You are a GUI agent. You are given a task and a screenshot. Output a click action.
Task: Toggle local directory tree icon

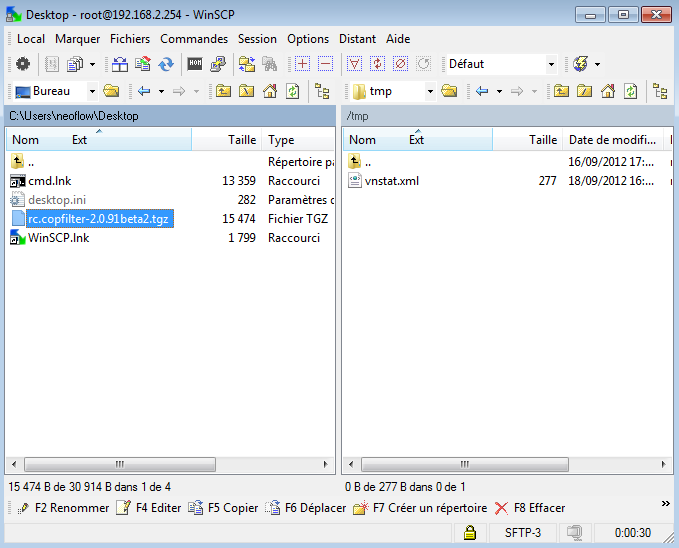(322, 91)
